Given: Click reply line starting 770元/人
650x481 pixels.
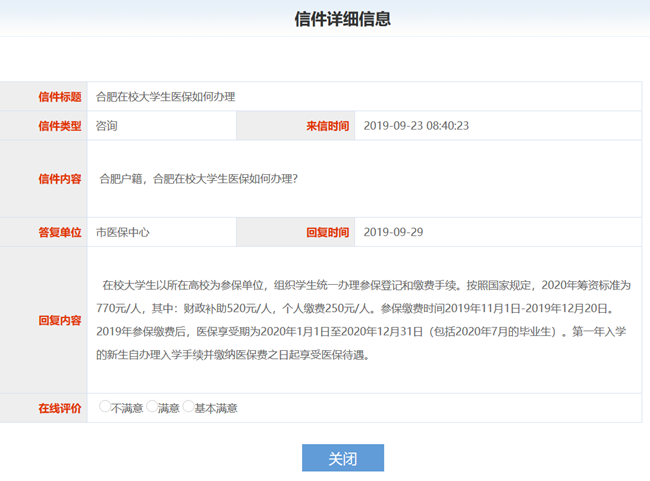Looking at the screenshot, I should pyautogui.click(x=357, y=309).
